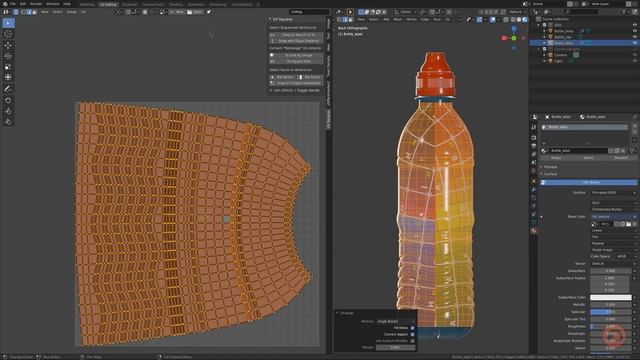Image resolution: width=640 pixels, height=360 pixels.
Task: Click the Subsurface Color white swatch
Action: [x=611, y=298]
